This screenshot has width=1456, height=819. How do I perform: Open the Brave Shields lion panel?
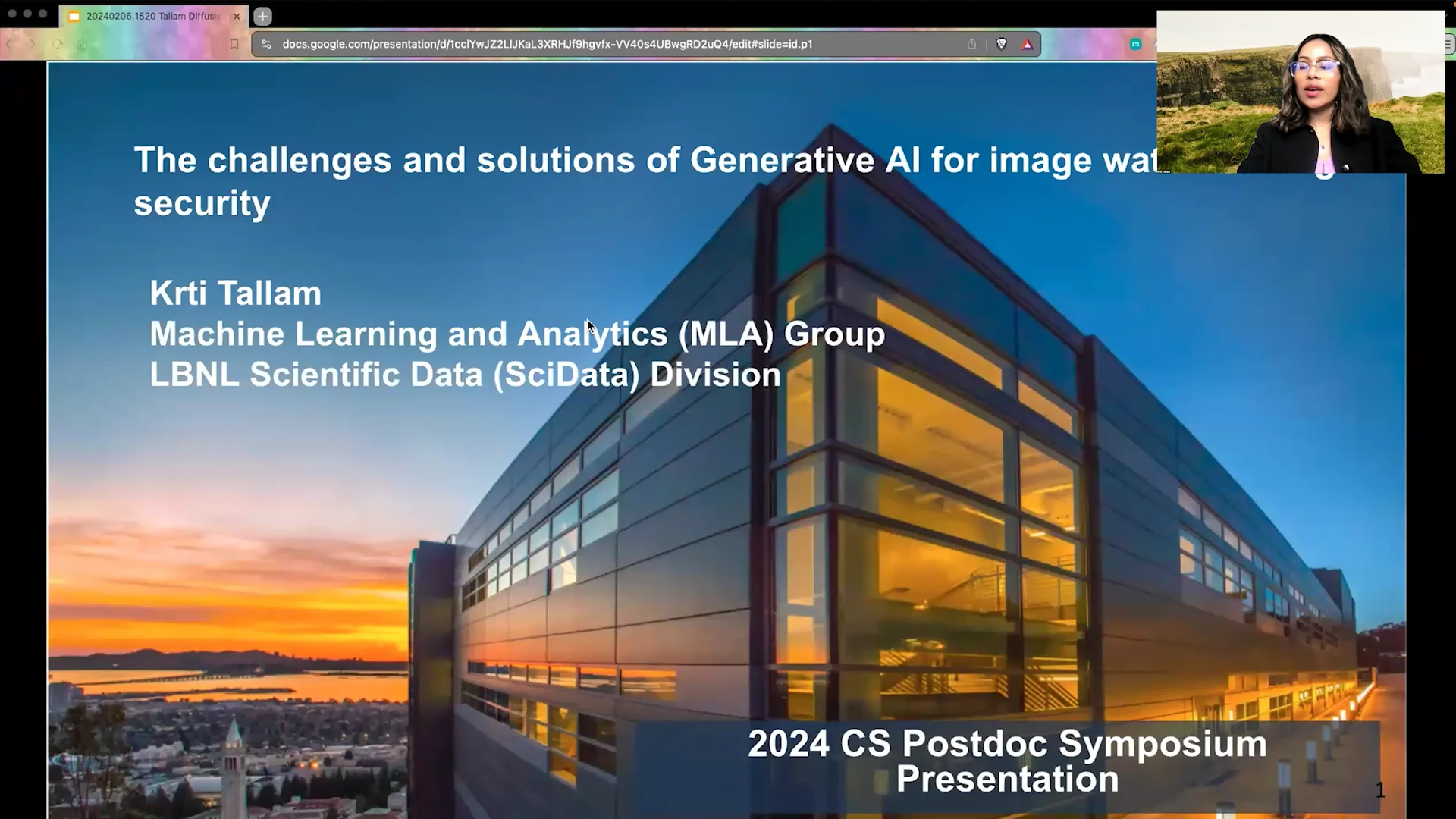pyautogui.click(x=1001, y=44)
